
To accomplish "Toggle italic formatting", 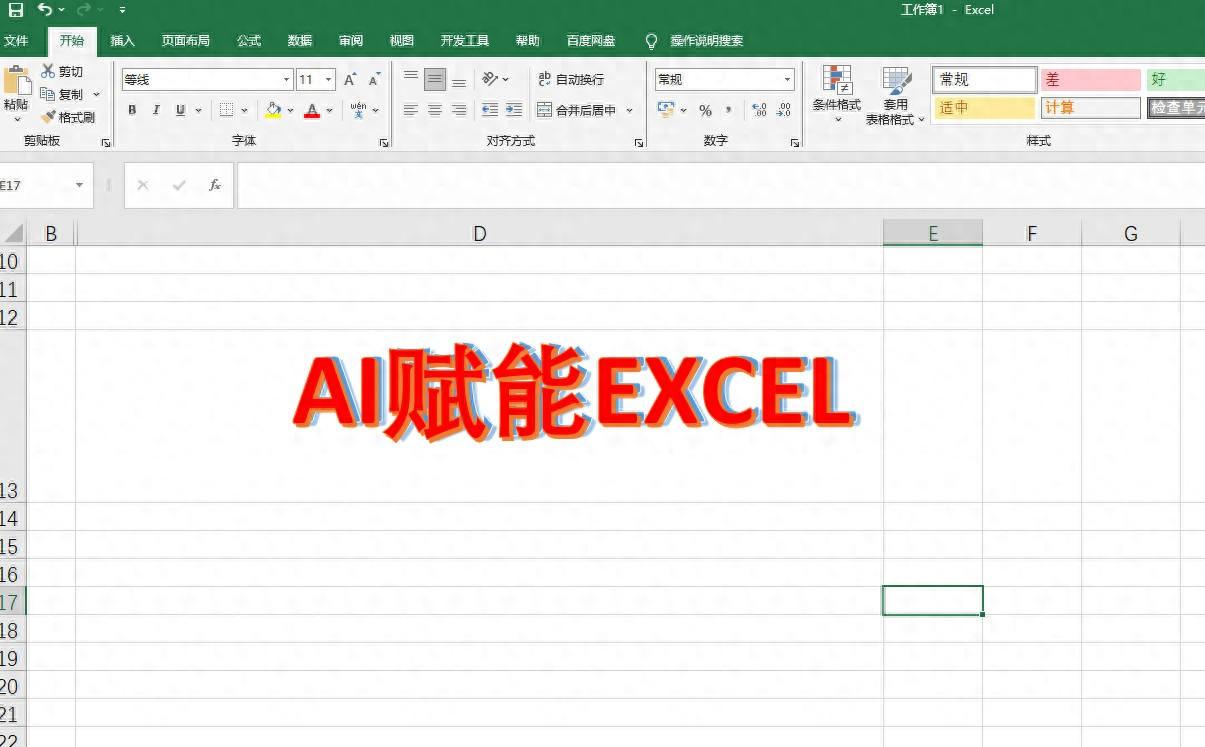I will (x=155, y=110).
